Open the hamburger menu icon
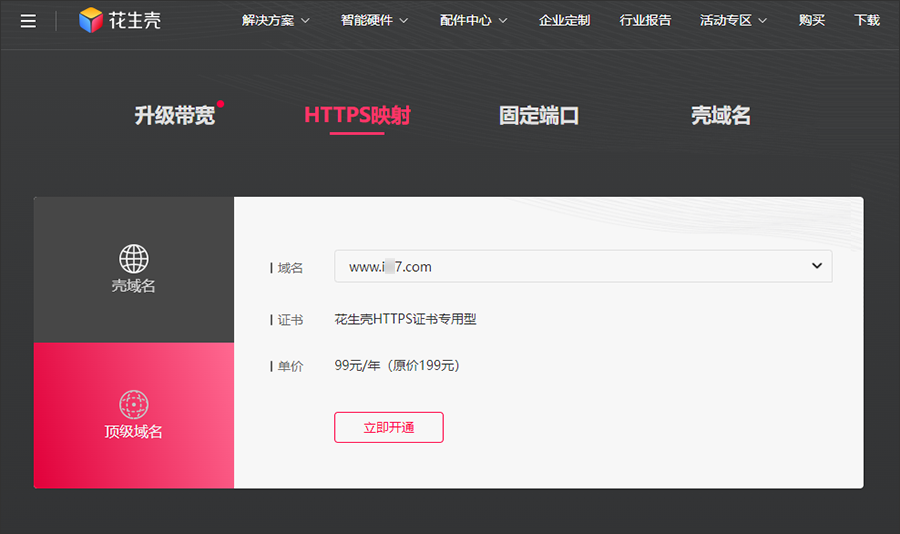 click(x=28, y=21)
